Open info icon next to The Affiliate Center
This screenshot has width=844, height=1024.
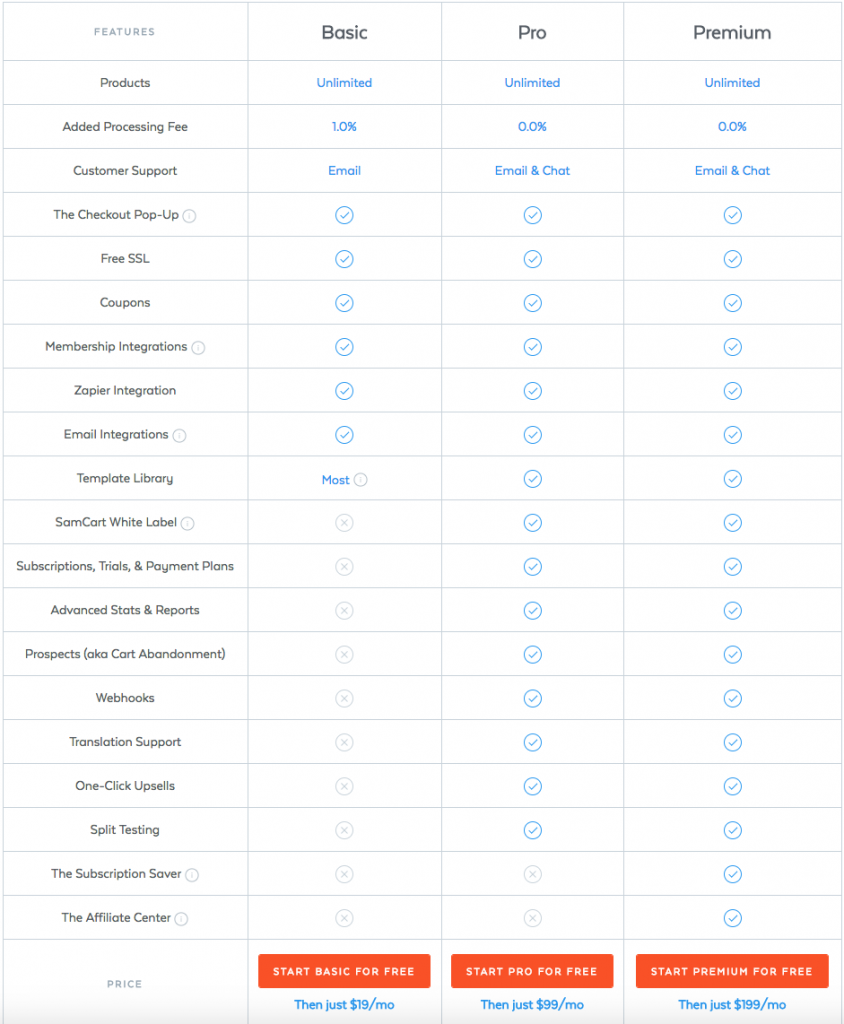tap(182, 919)
